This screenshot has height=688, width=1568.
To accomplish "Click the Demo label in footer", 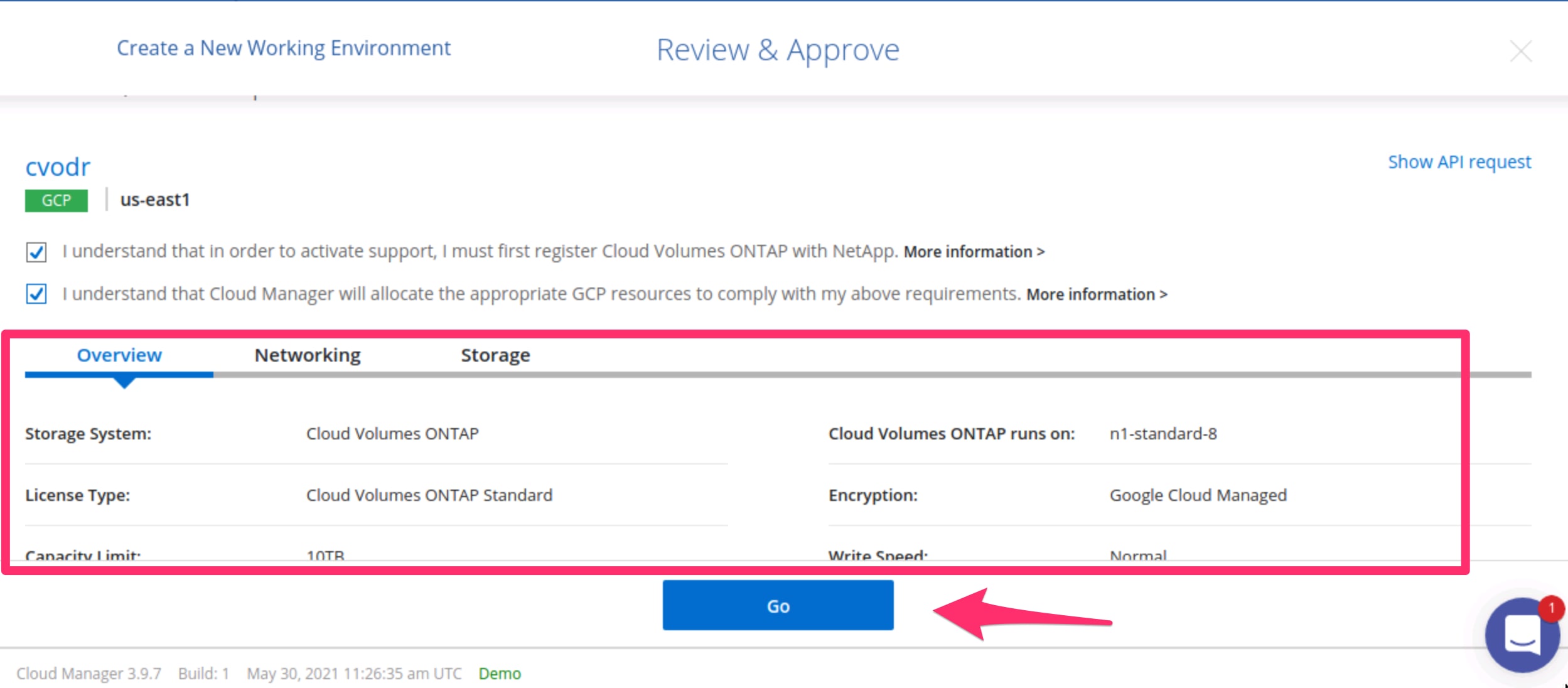I will pos(500,674).
